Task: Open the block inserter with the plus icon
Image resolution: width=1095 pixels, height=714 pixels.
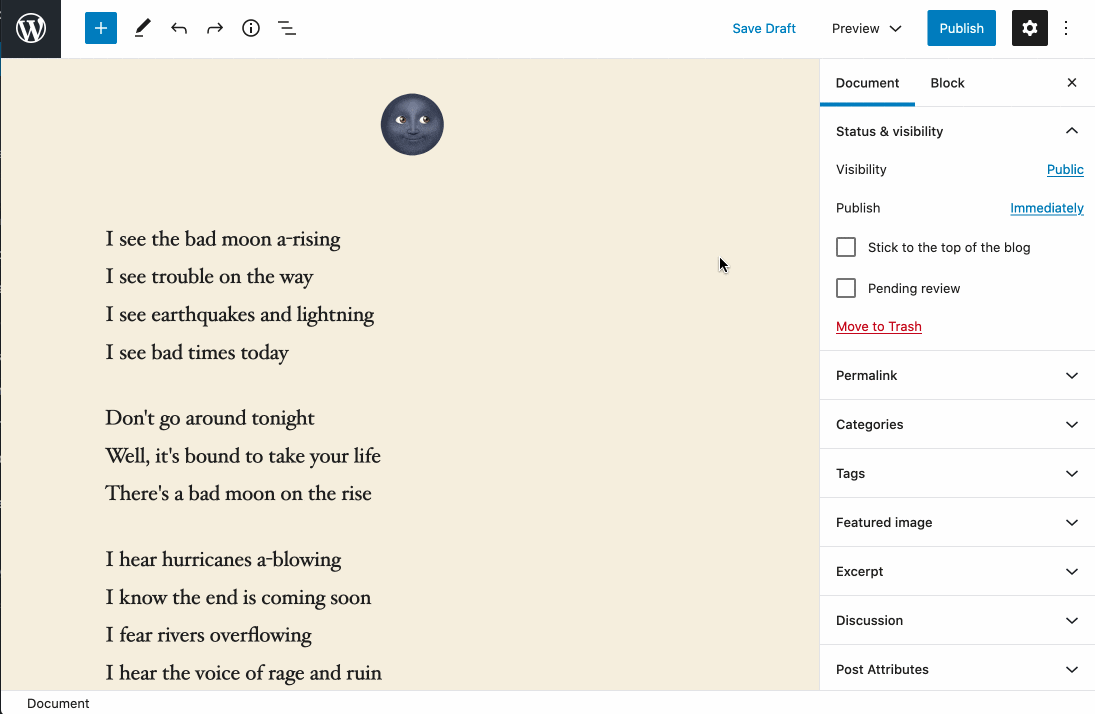Action: [100, 28]
